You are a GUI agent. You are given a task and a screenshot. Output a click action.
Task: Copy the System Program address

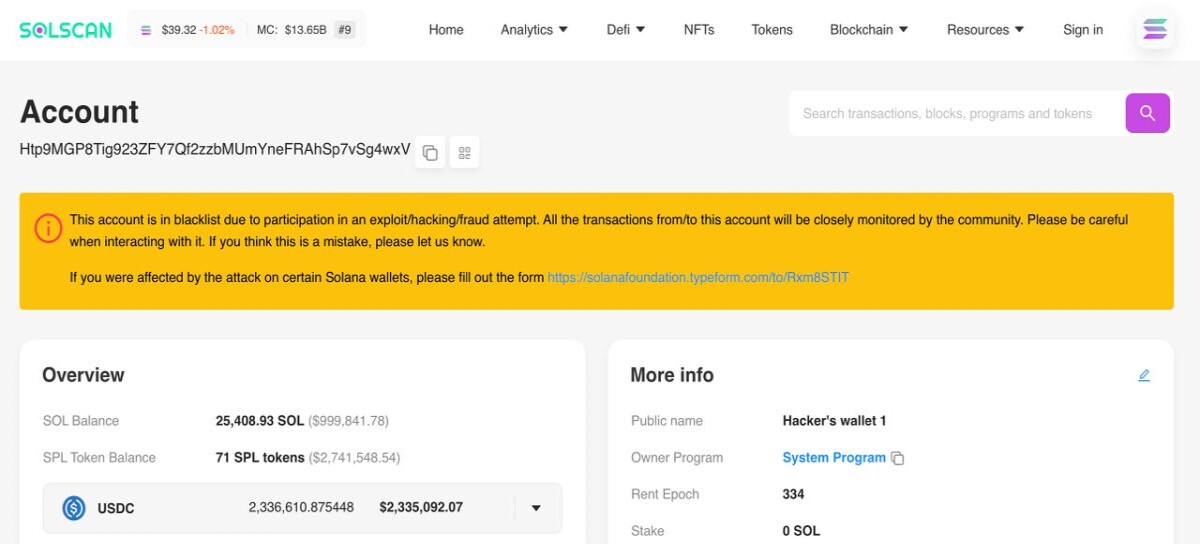[898, 458]
